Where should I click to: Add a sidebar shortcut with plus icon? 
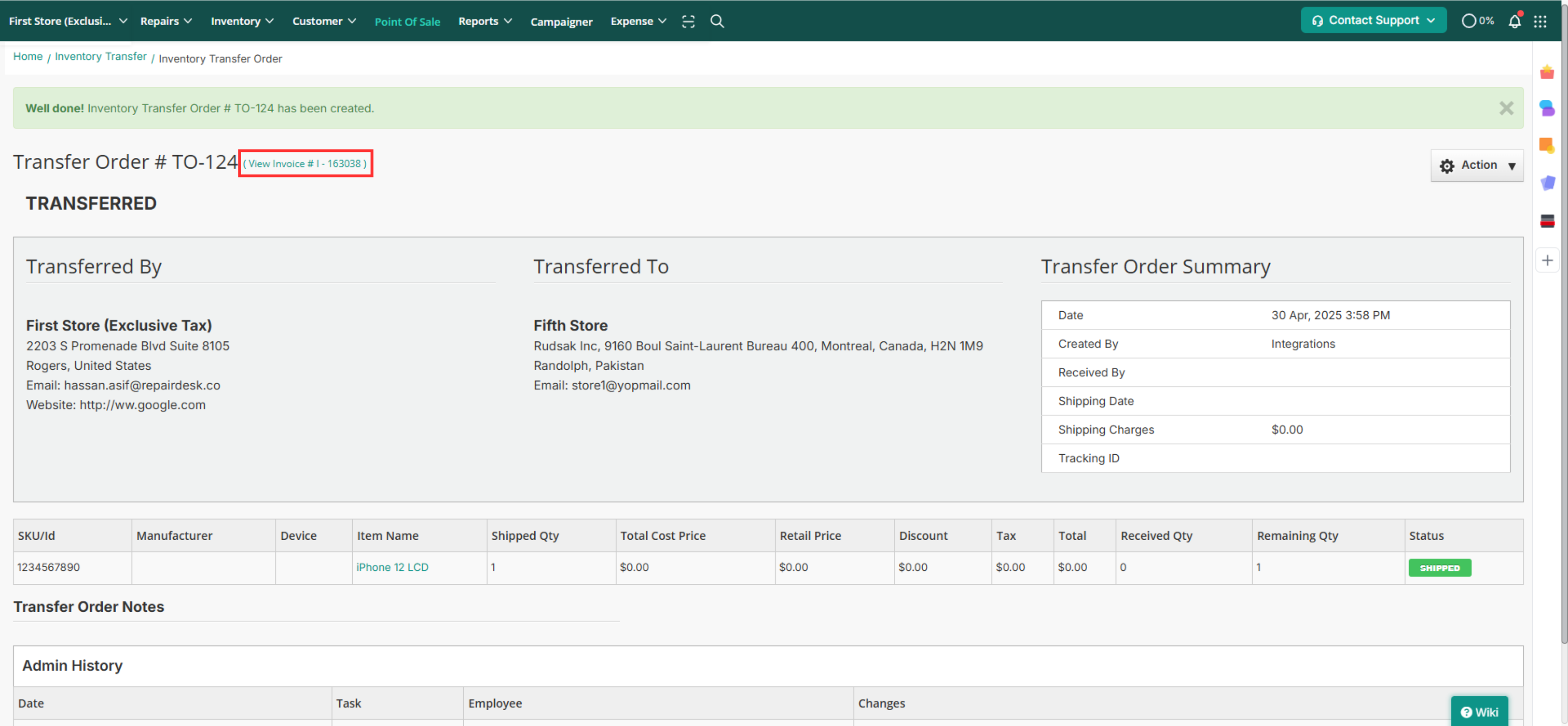tap(1547, 261)
